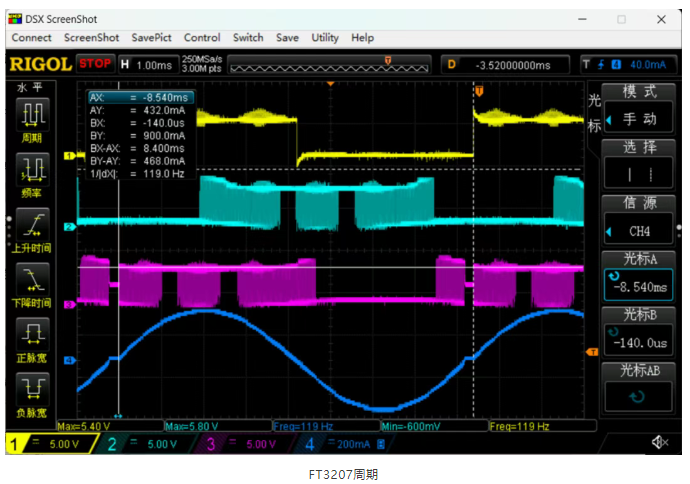The width and height of the screenshot is (690, 484).
Task: Click the 250MSa/s sample rate readout
Action: 202,59
